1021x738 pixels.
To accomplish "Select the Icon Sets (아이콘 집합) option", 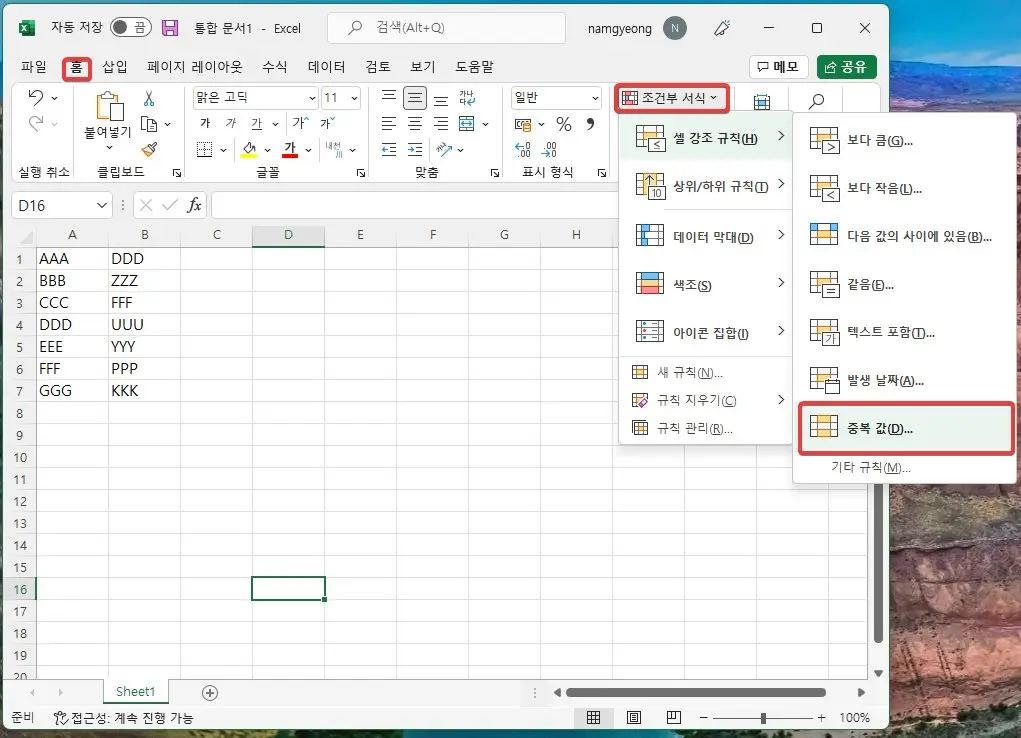I will [x=707, y=331].
